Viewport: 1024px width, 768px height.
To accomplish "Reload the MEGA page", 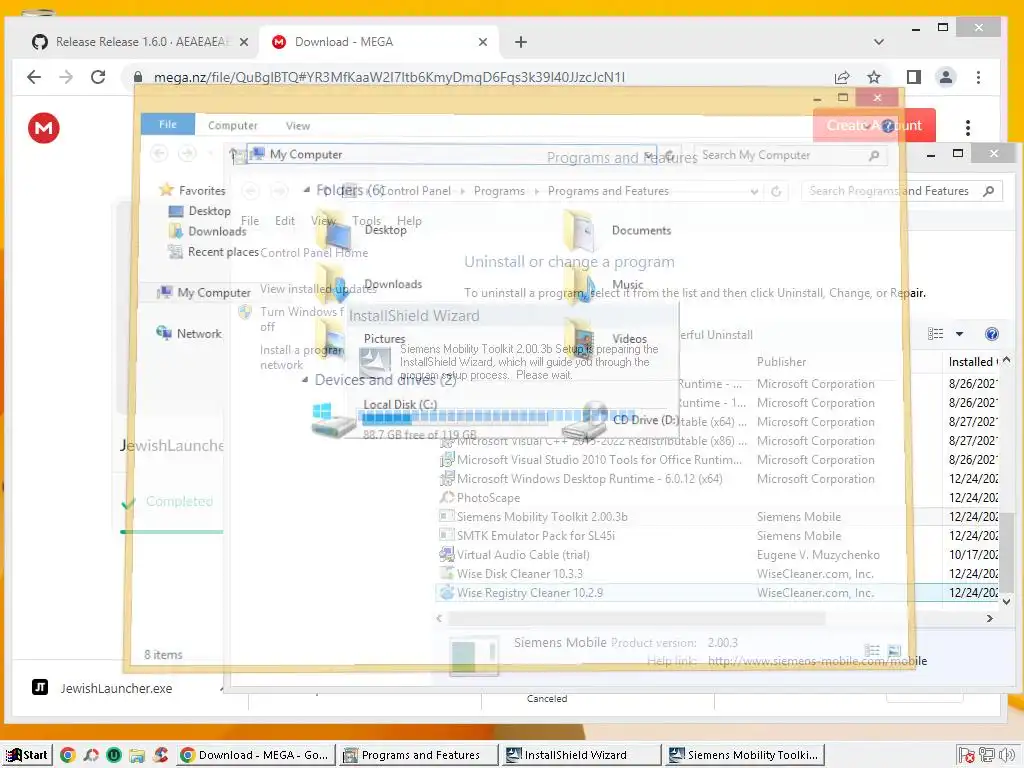I will click(x=98, y=77).
